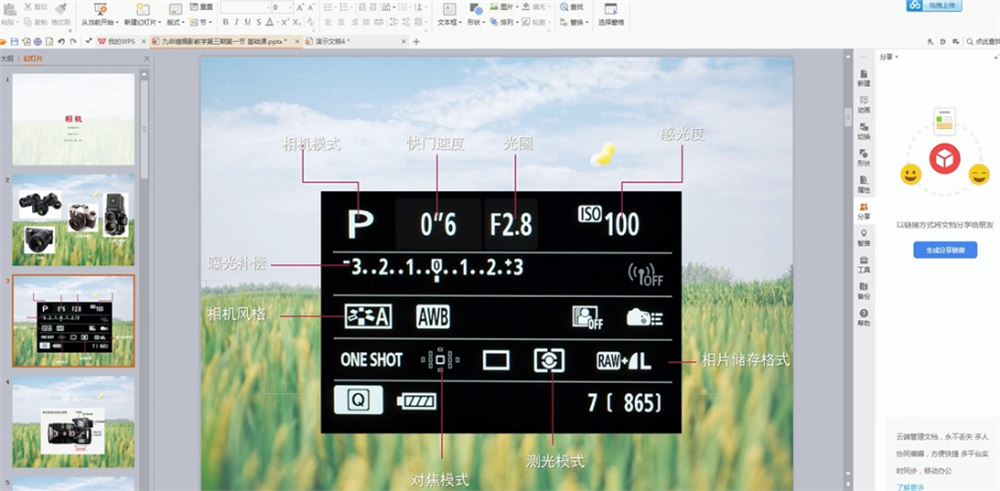This screenshot has height=491, width=1000.
Task: Toggle italic formatting button
Action: [x=237, y=22]
